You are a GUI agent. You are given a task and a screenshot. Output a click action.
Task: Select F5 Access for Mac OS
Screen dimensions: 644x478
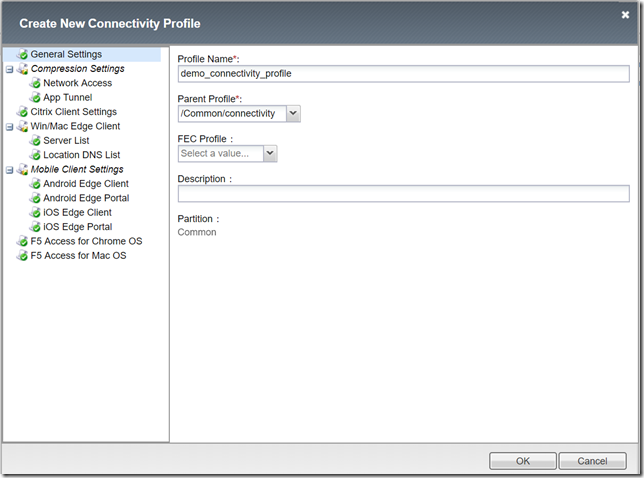point(78,256)
